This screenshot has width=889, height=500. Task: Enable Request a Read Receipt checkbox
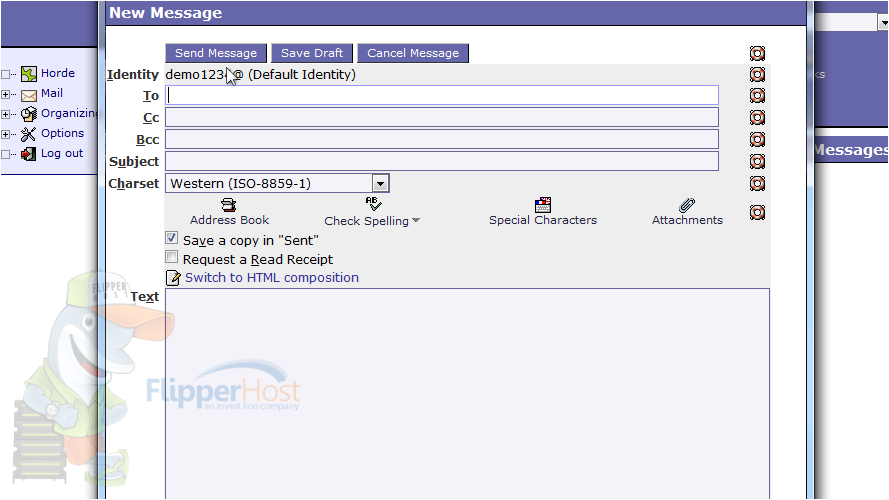click(x=172, y=256)
